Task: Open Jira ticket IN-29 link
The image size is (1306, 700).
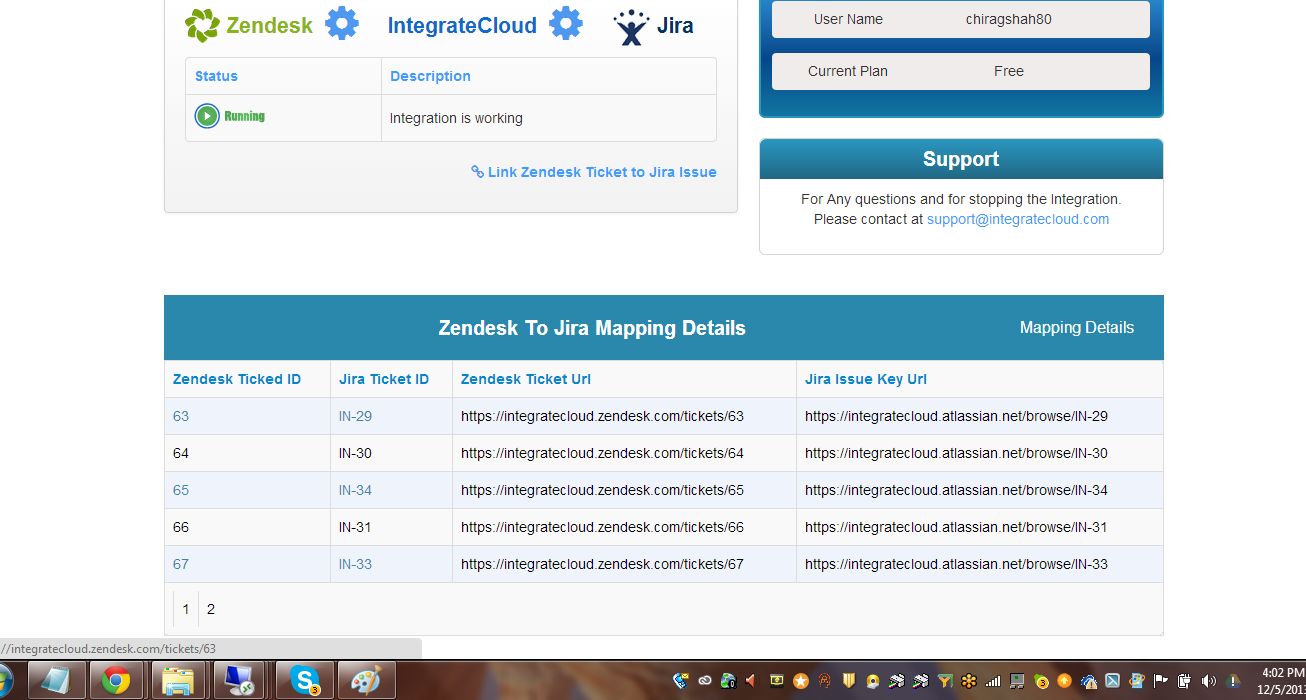Action: [x=355, y=416]
